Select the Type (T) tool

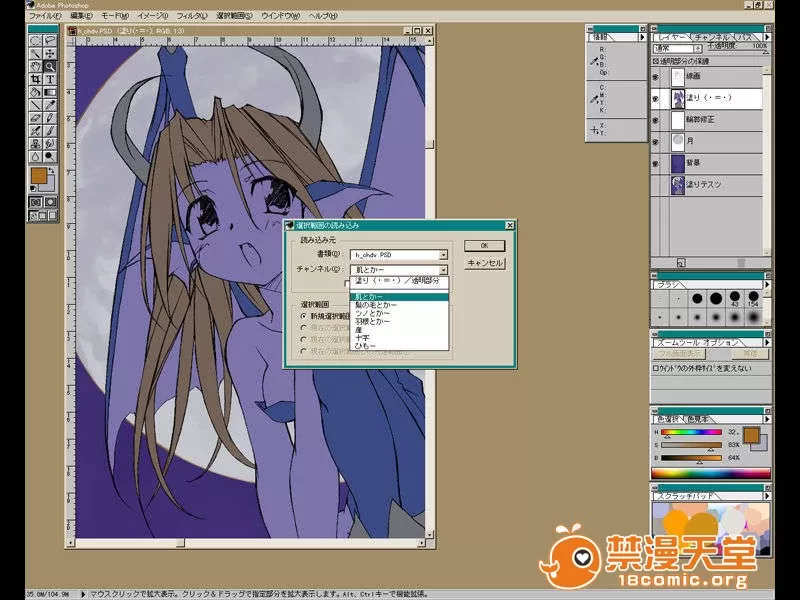49,78
